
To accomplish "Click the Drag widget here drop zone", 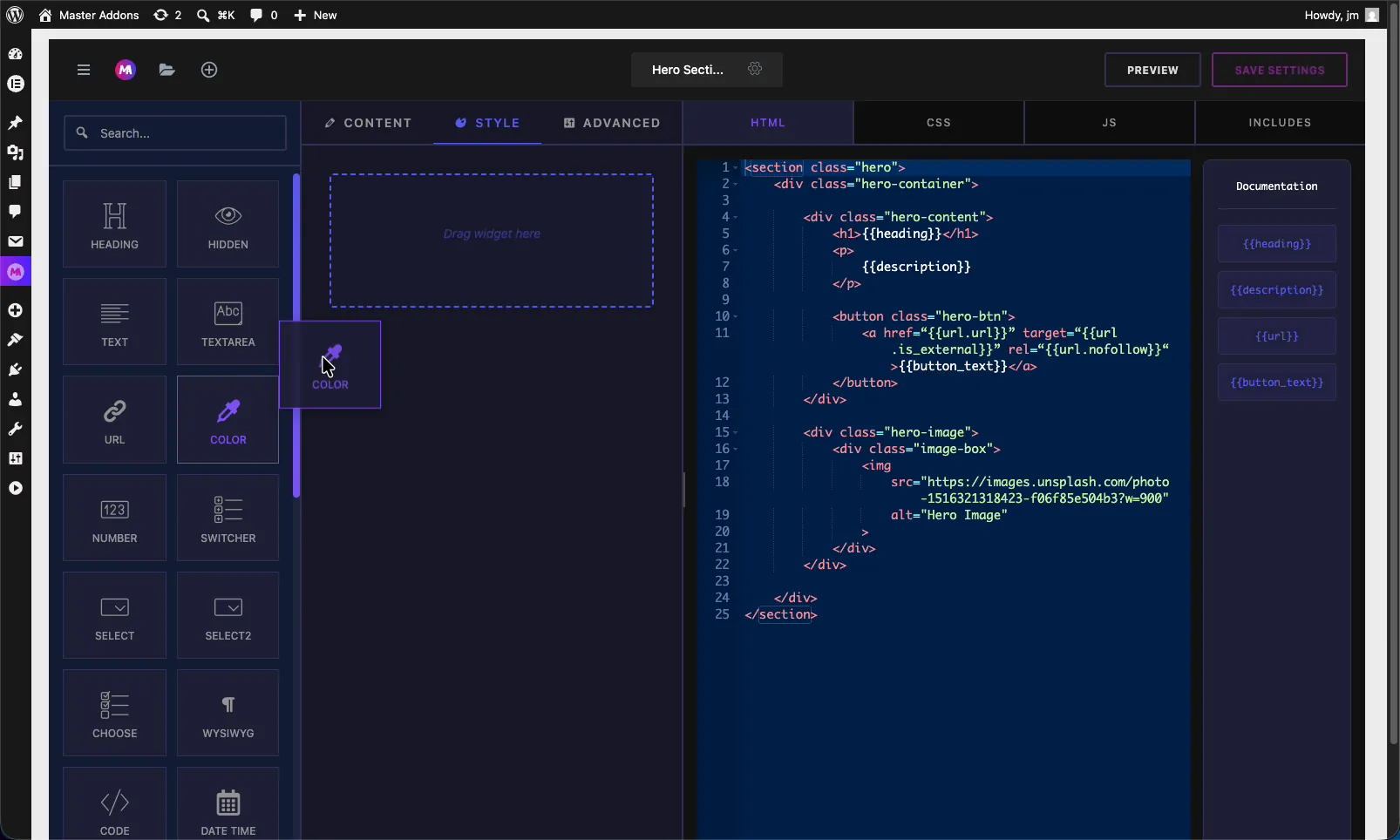I will click(492, 240).
